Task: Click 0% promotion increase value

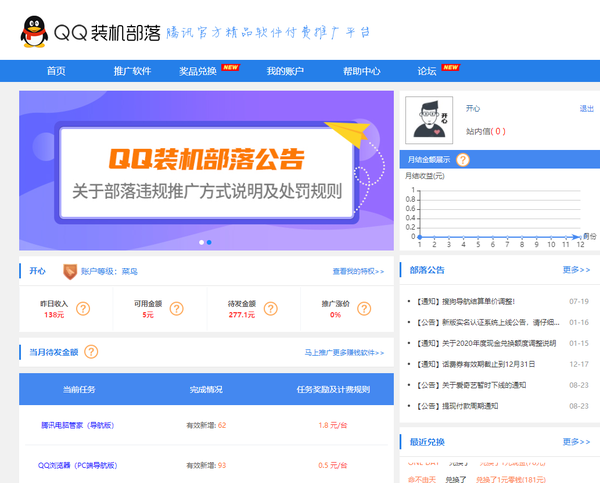Action: click(x=335, y=315)
